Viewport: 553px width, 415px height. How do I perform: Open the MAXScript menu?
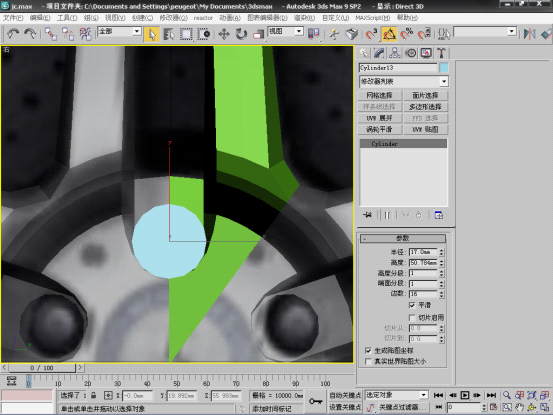pyautogui.click(x=372, y=18)
